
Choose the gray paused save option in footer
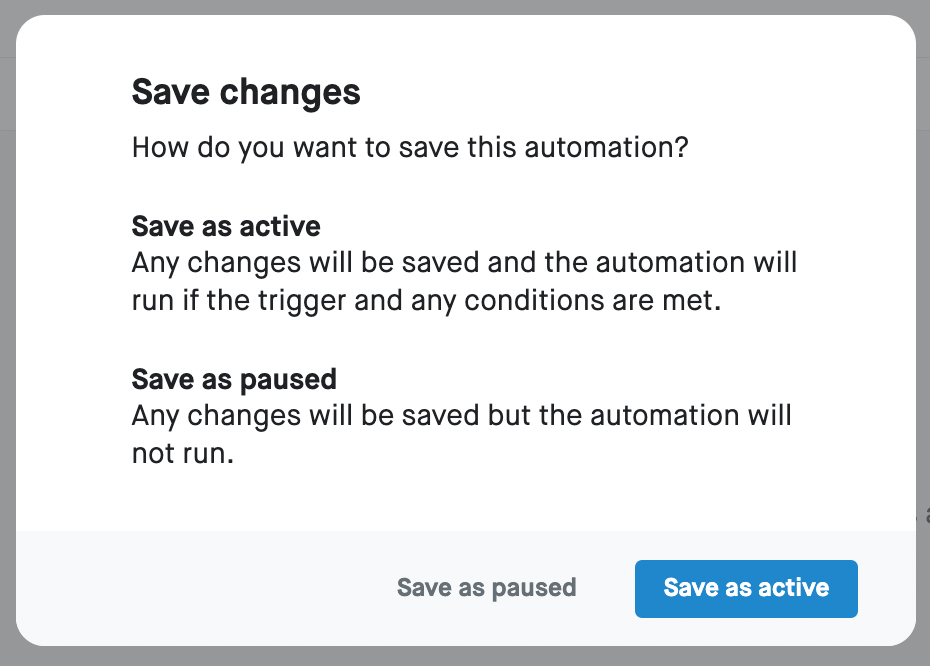coord(486,588)
